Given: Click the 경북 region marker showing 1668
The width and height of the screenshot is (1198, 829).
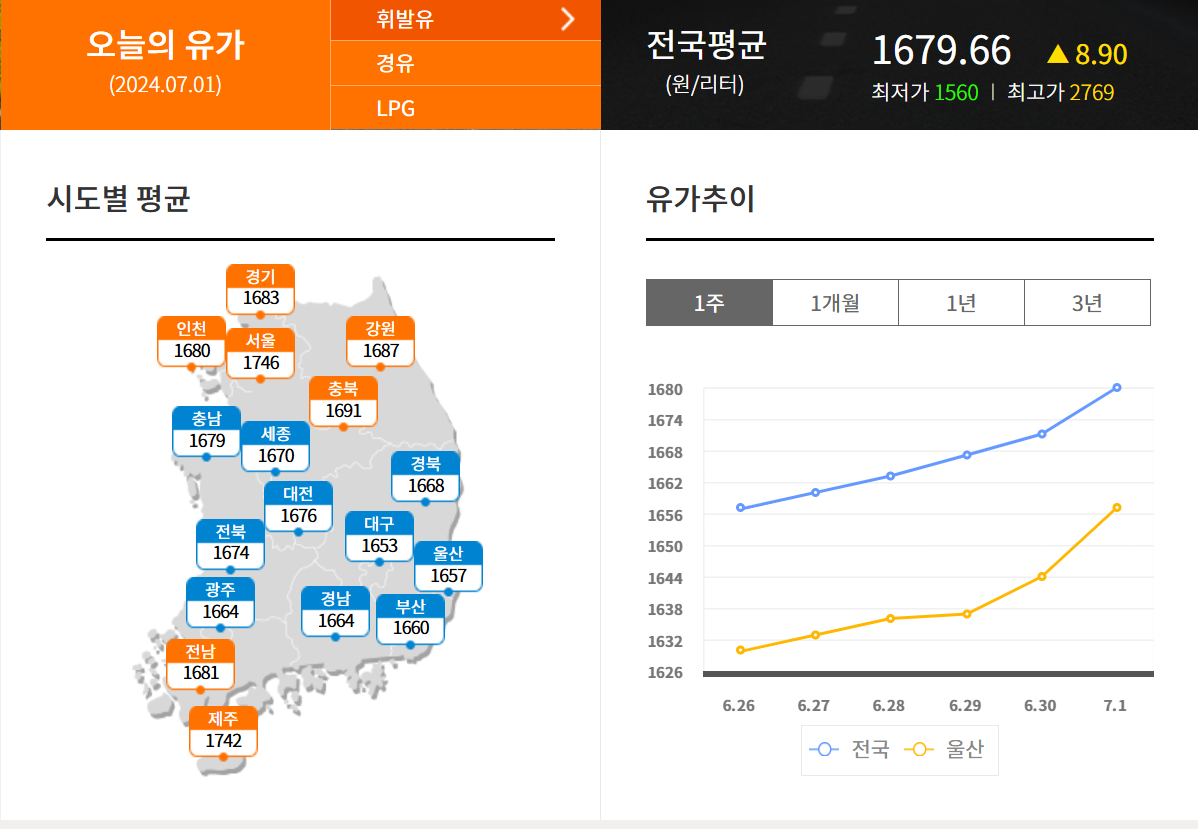Looking at the screenshot, I should click(426, 476).
